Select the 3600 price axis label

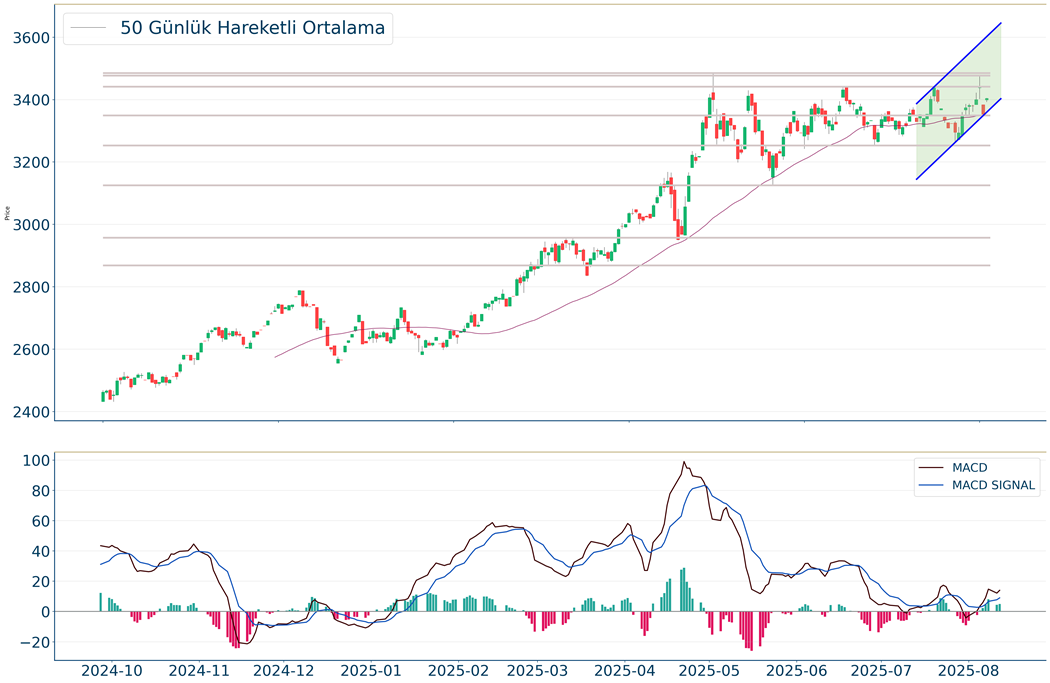click(x=31, y=37)
